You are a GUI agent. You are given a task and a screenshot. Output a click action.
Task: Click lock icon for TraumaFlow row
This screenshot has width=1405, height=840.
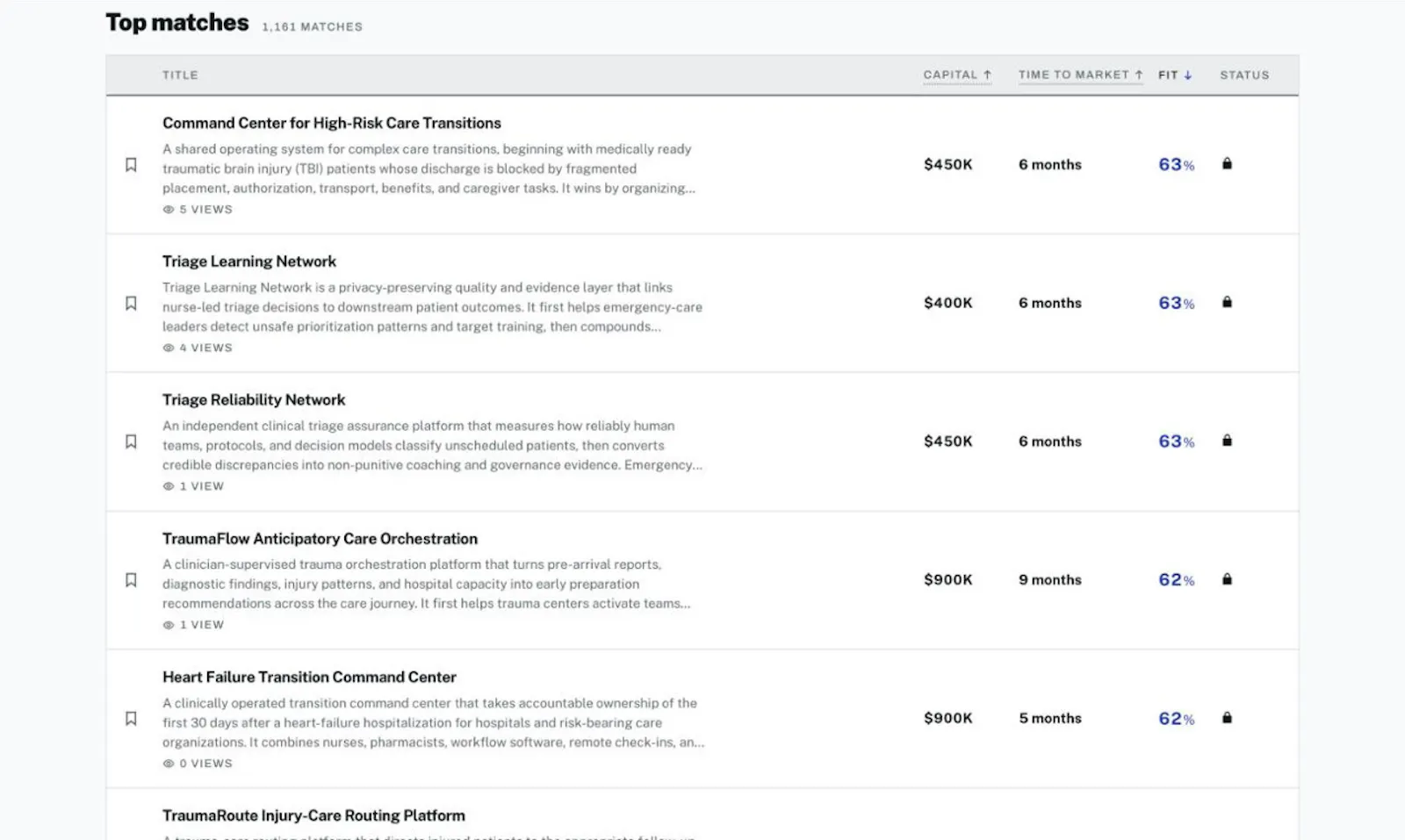click(1227, 579)
